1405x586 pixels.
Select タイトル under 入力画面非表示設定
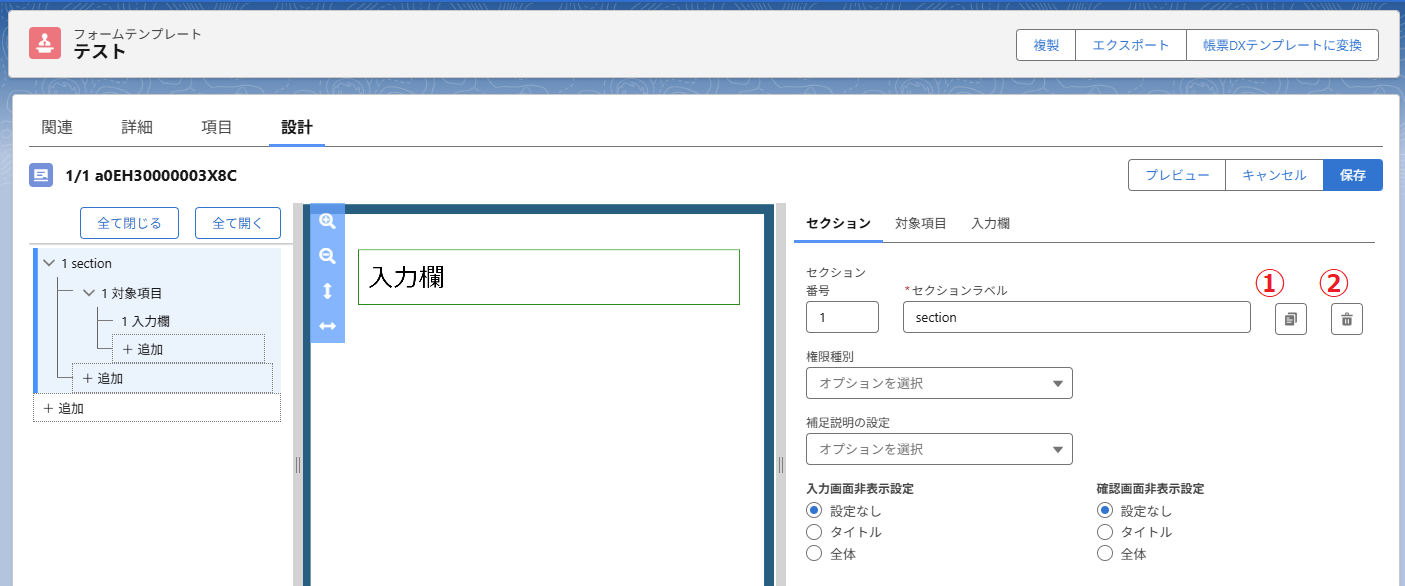pyautogui.click(x=814, y=532)
